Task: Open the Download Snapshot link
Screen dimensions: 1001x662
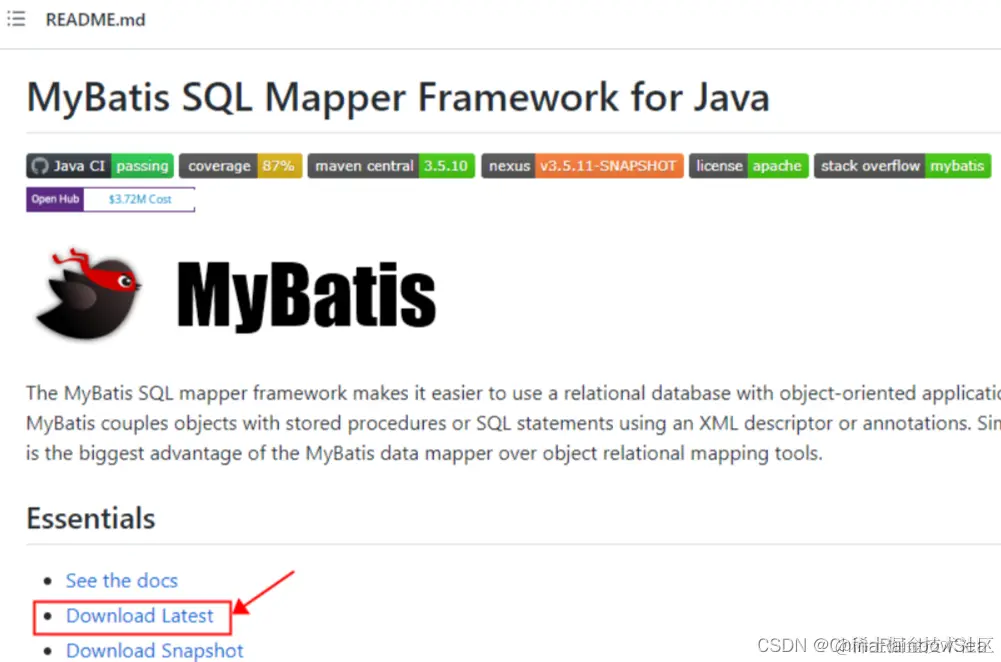Action: tap(154, 651)
